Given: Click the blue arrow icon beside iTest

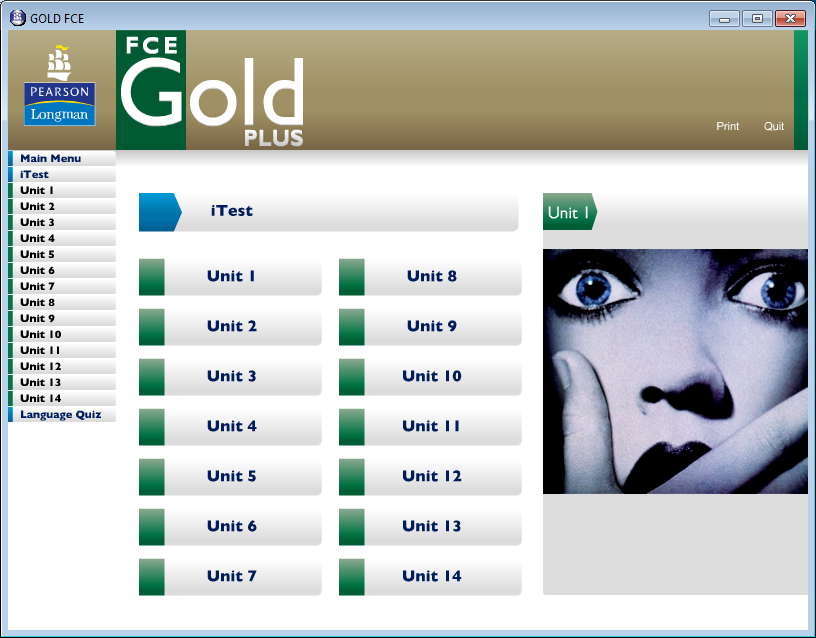Looking at the screenshot, I should [x=159, y=212].
